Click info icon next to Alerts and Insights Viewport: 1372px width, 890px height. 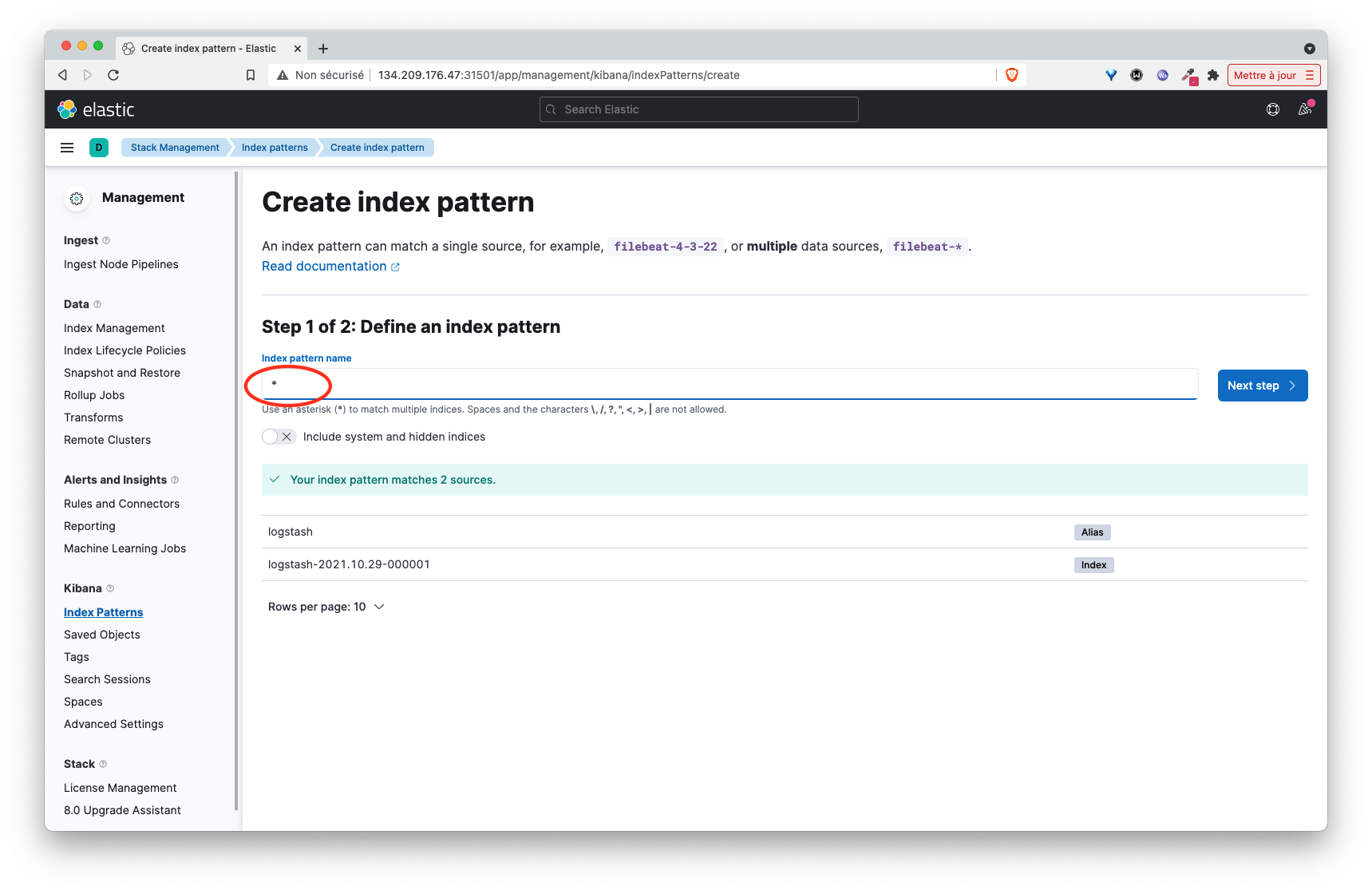[x=175, y=480]
